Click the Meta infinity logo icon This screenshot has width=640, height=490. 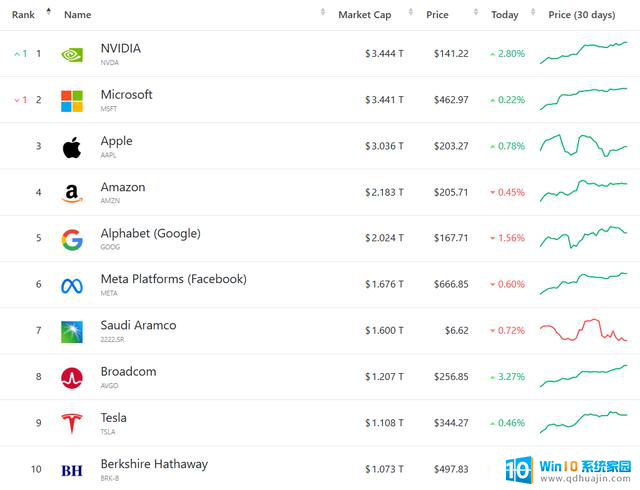[72, 286]
